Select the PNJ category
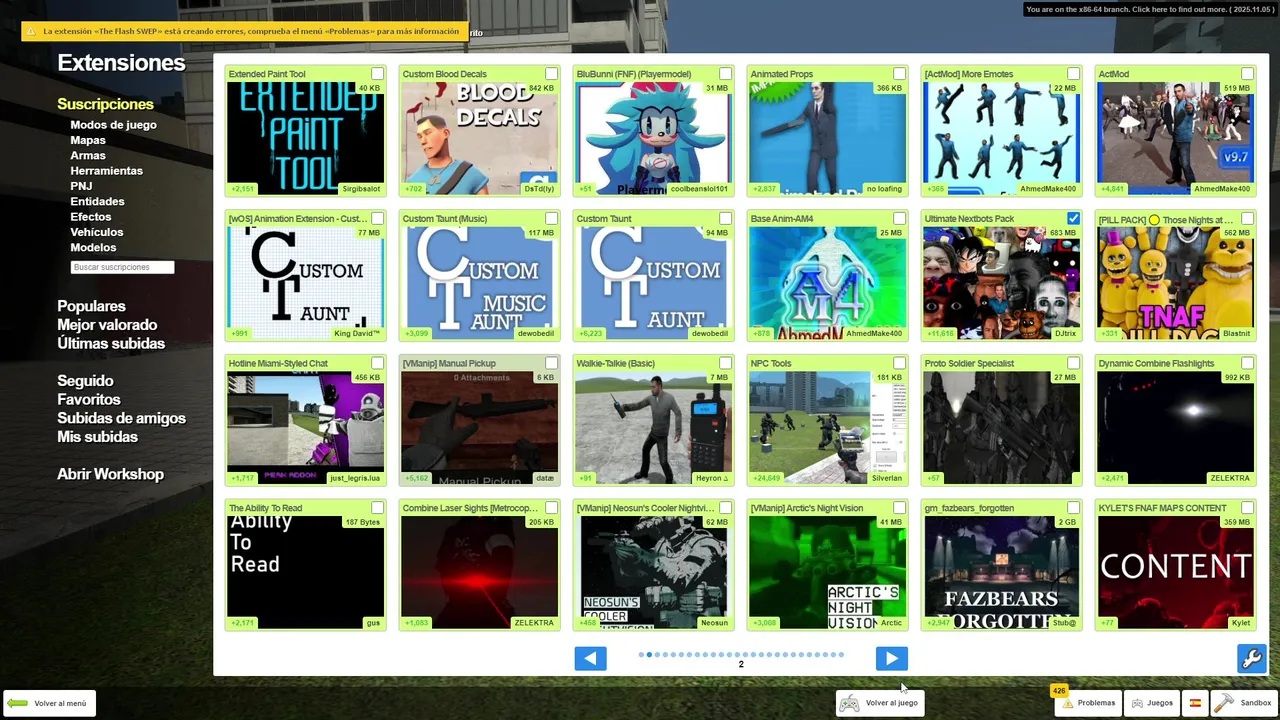Viewport: 1280px width, 720px height. point(81,186)
